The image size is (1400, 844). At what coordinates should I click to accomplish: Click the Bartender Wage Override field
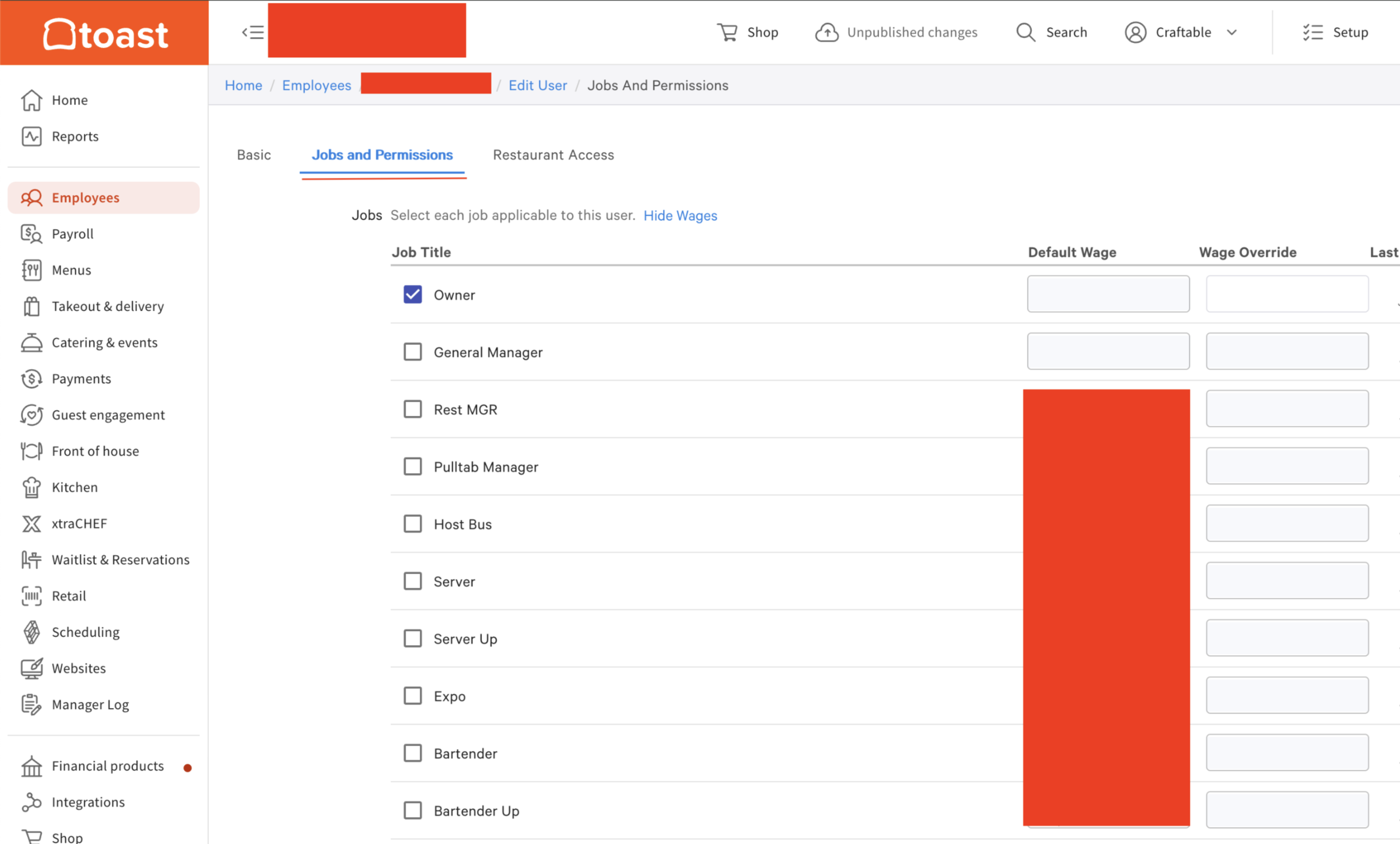pos(1287,752)
